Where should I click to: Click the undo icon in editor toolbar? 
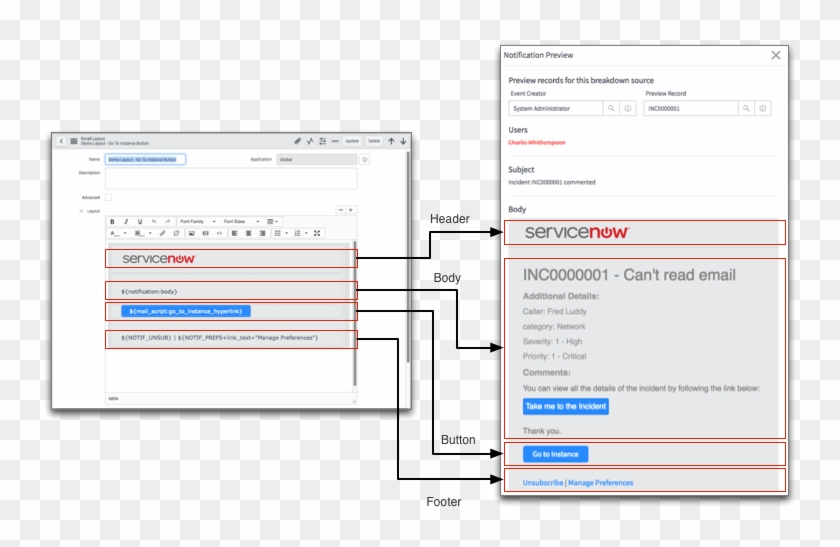[x=154, y=221]
